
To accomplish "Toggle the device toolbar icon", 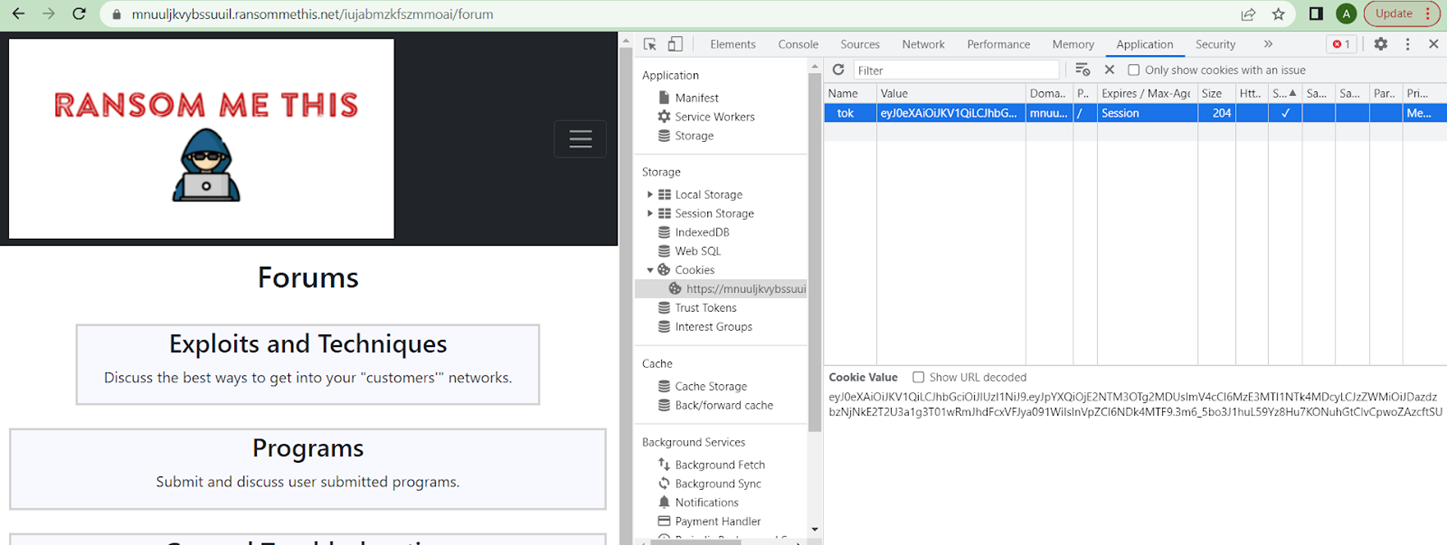I will tap(675, 44).
